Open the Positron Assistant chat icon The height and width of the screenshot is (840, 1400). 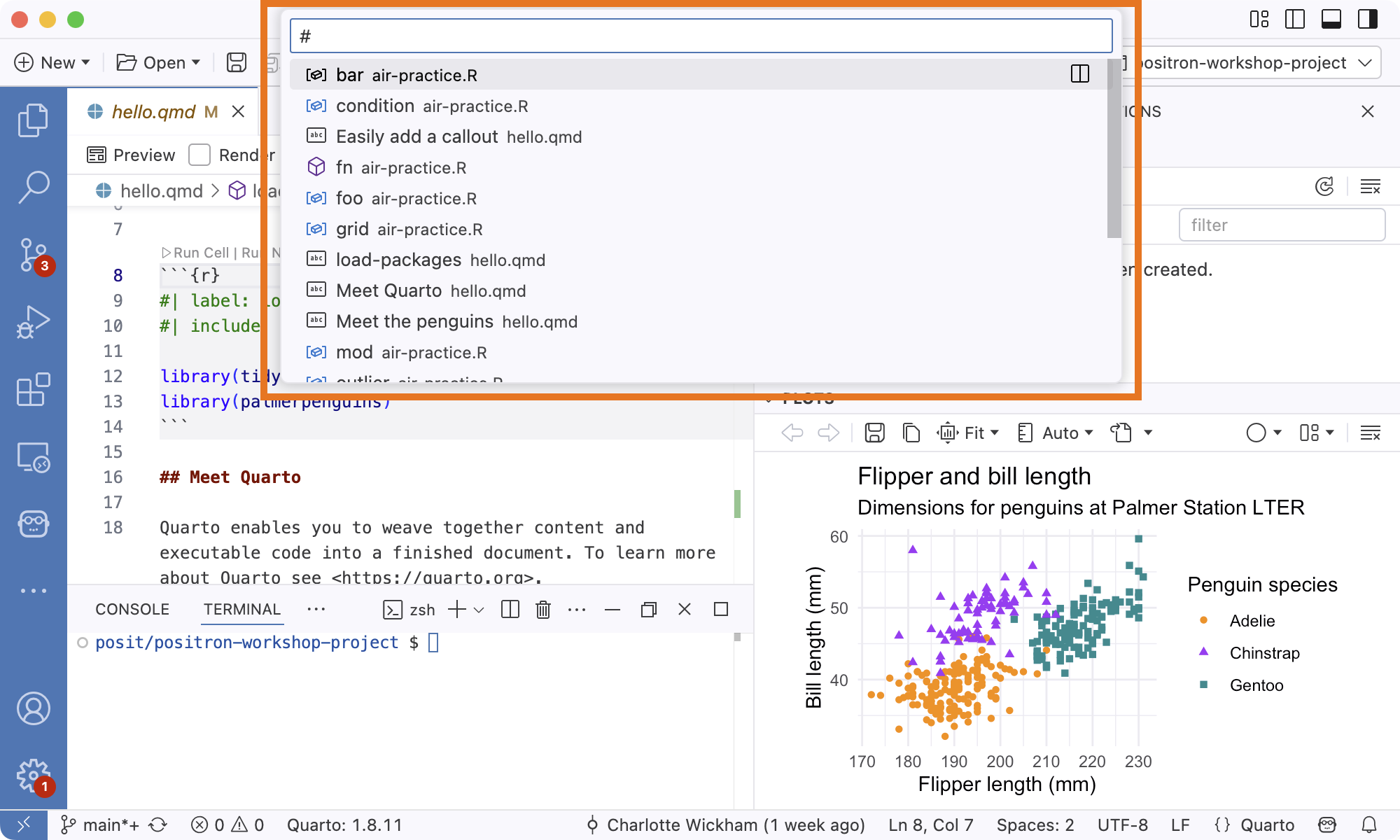tap(33, 524)
